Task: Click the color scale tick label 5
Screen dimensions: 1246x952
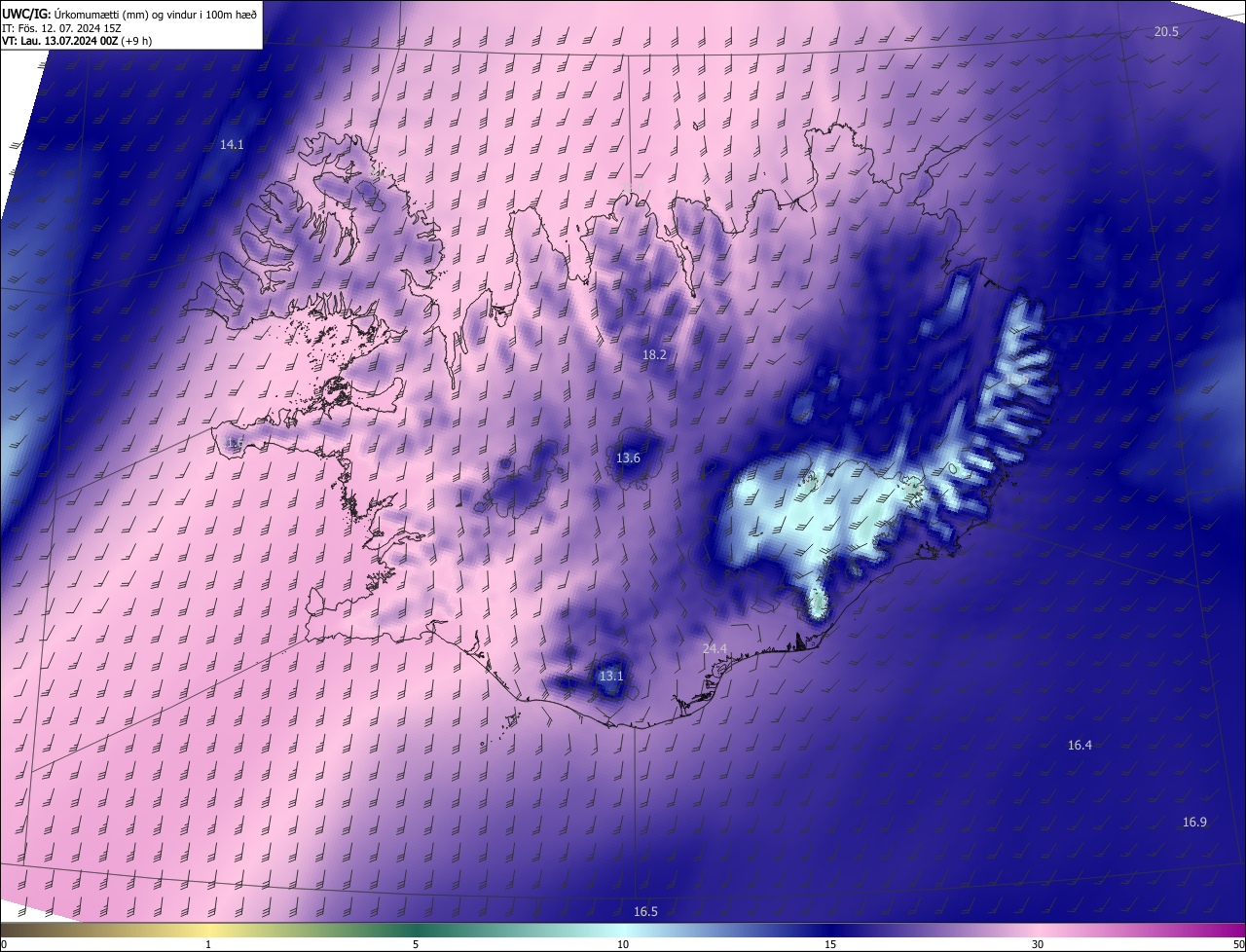Action: pyautogui.click(x=416, y=944)
